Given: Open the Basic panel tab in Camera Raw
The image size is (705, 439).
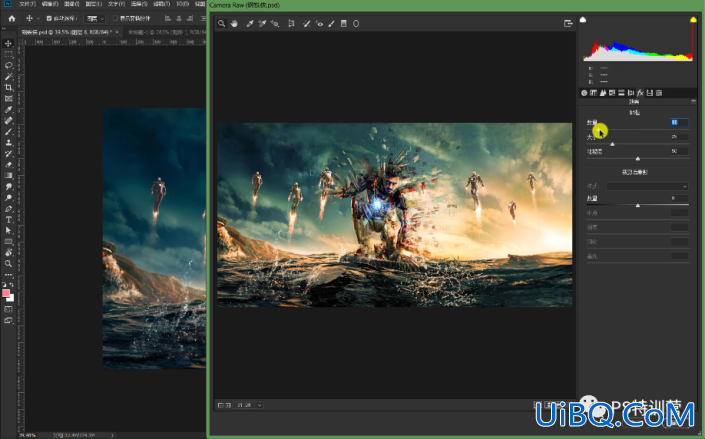Looking at the screenshot, I should point(584,93).
